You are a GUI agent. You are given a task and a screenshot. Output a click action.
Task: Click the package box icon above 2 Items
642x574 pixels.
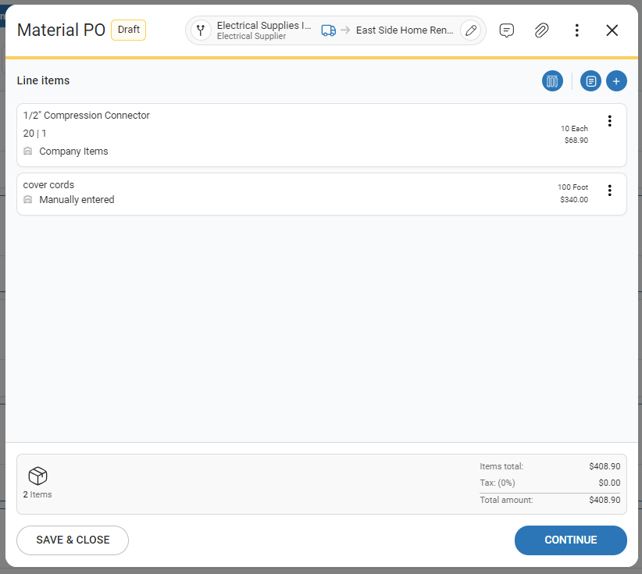[x=38, y=476]
